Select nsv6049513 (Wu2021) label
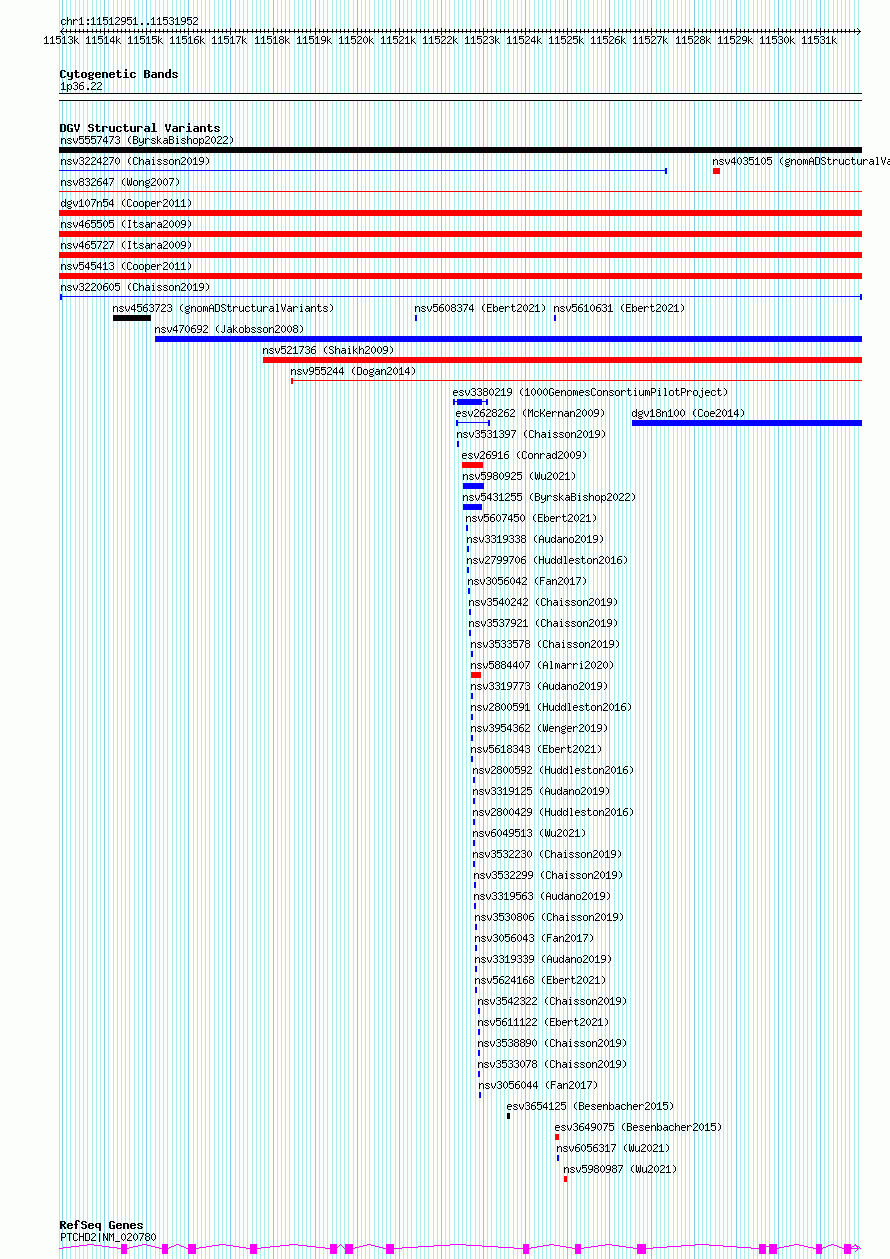Screen dimensions: 890x1259 point(529,833)
